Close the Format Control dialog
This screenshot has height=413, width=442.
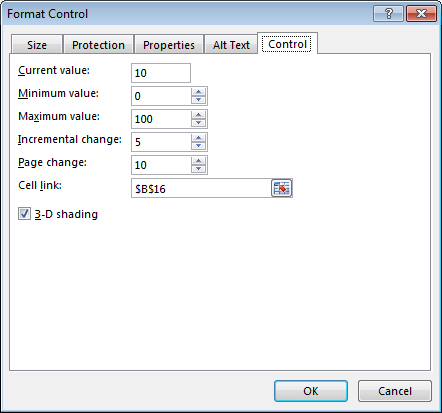421,14
